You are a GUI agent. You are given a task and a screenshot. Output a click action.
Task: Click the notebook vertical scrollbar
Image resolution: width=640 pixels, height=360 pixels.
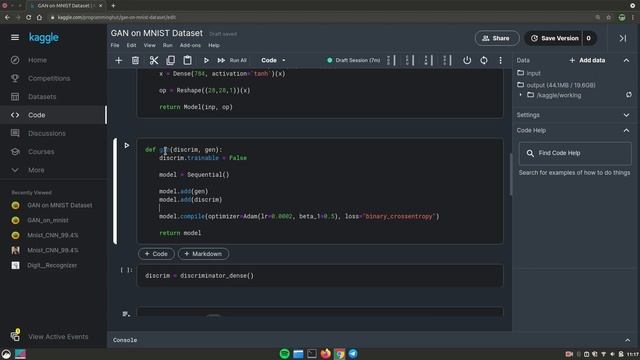click(x=510, y=174)
